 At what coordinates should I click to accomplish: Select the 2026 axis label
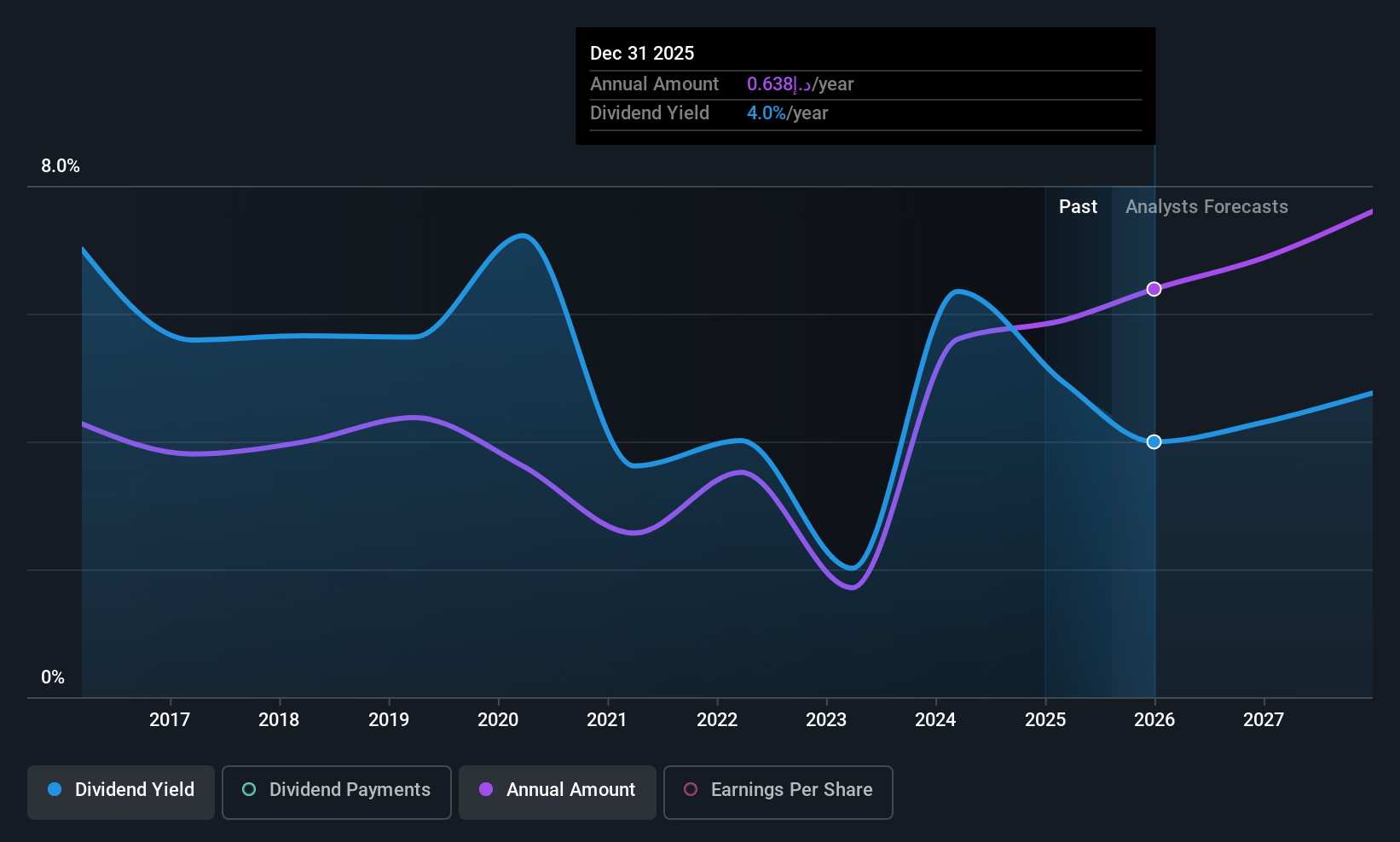pos(1154,720)
